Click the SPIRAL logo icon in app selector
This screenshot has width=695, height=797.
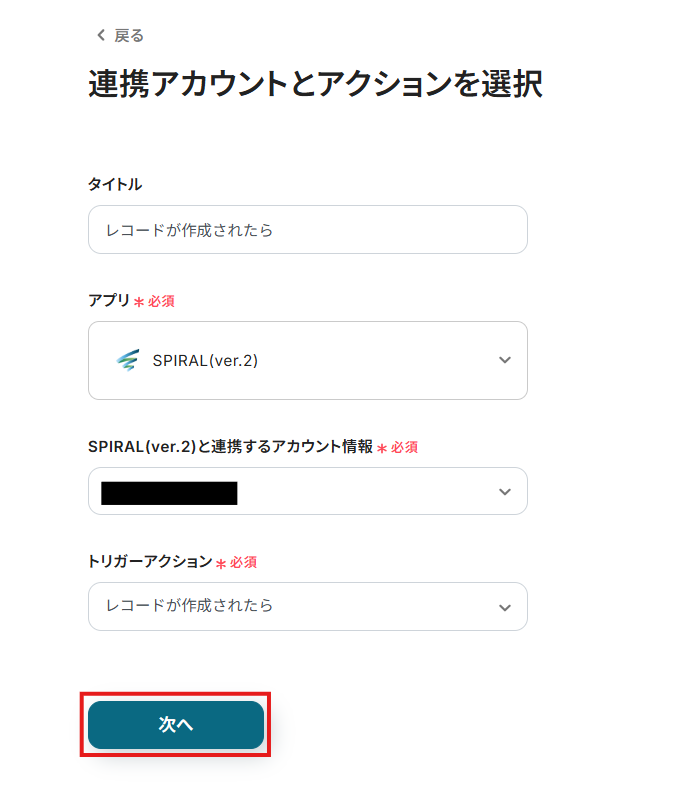pyautogui.click(x=128, y=360)
